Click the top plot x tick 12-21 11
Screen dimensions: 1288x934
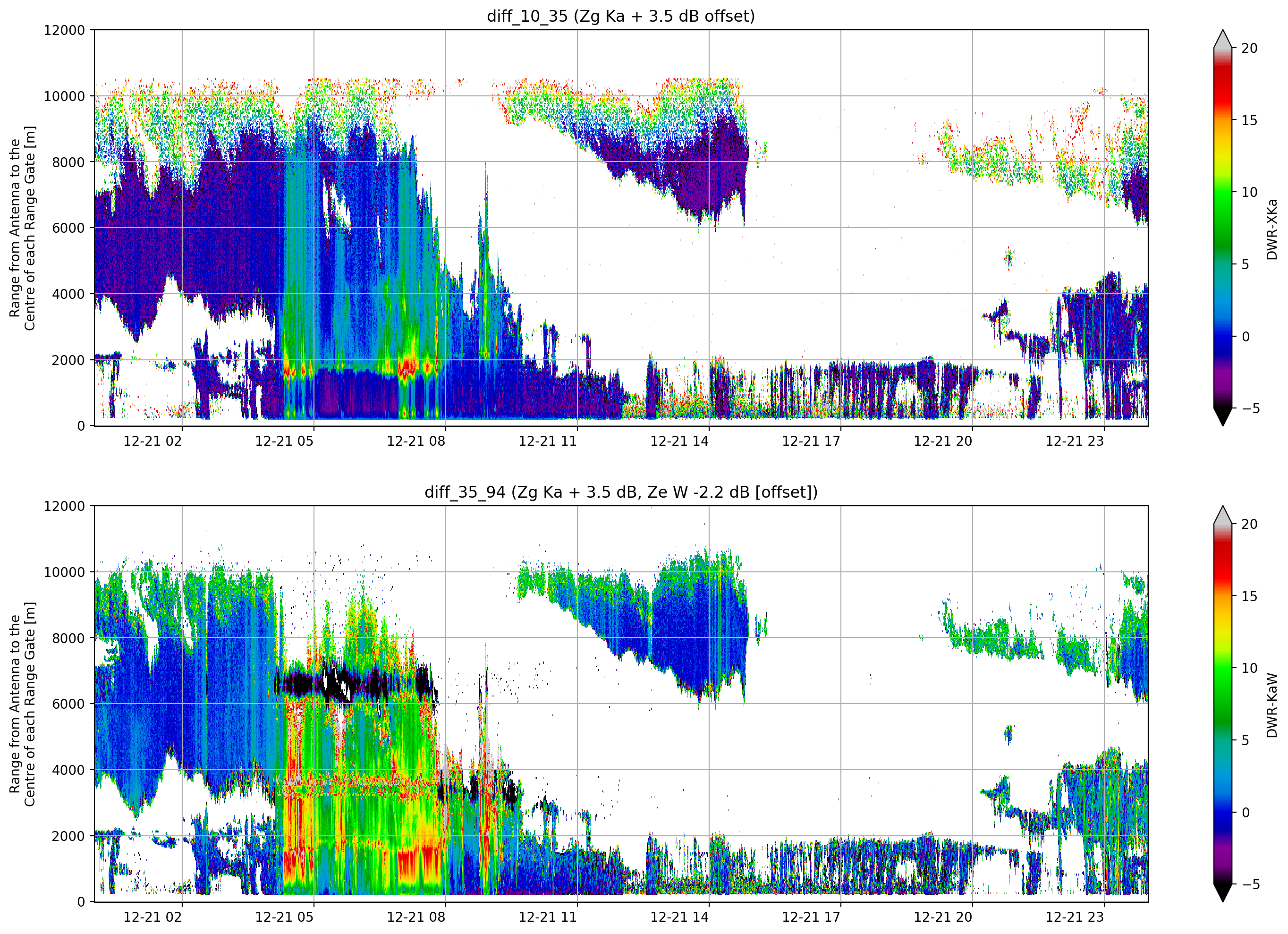(548, 442)
